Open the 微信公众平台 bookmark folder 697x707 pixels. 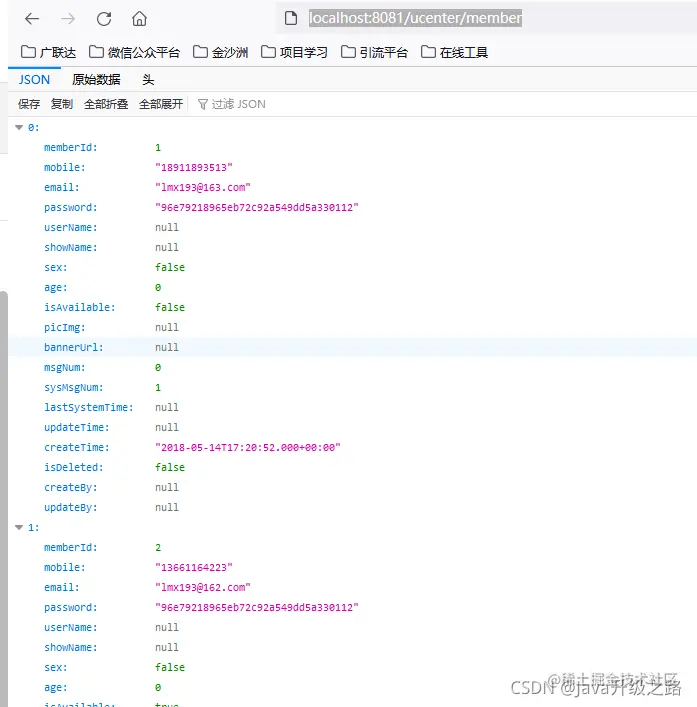[134, 52]
